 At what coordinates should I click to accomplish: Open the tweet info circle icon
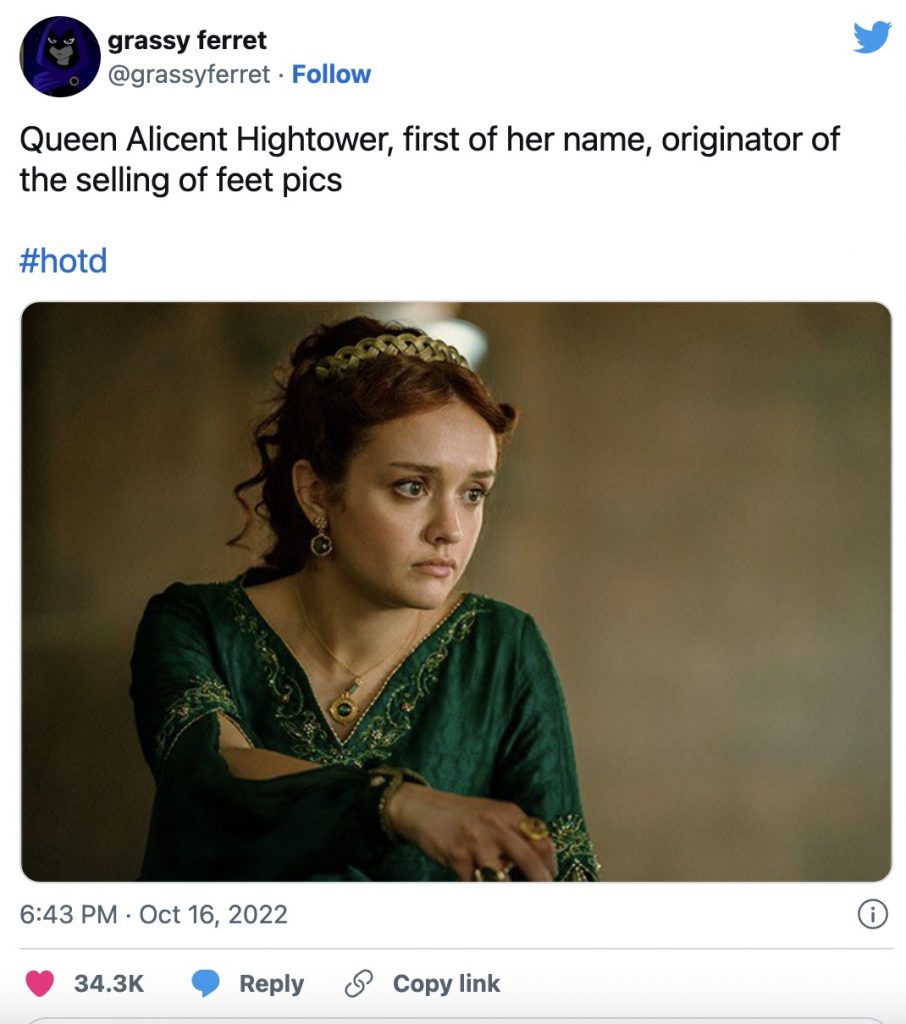[x=873, y=914]
